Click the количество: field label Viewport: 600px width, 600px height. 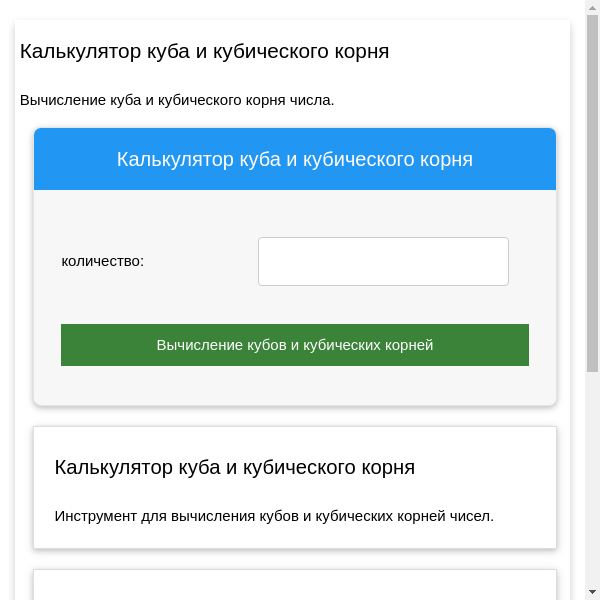pyautogui.click(x=103, y=261)
